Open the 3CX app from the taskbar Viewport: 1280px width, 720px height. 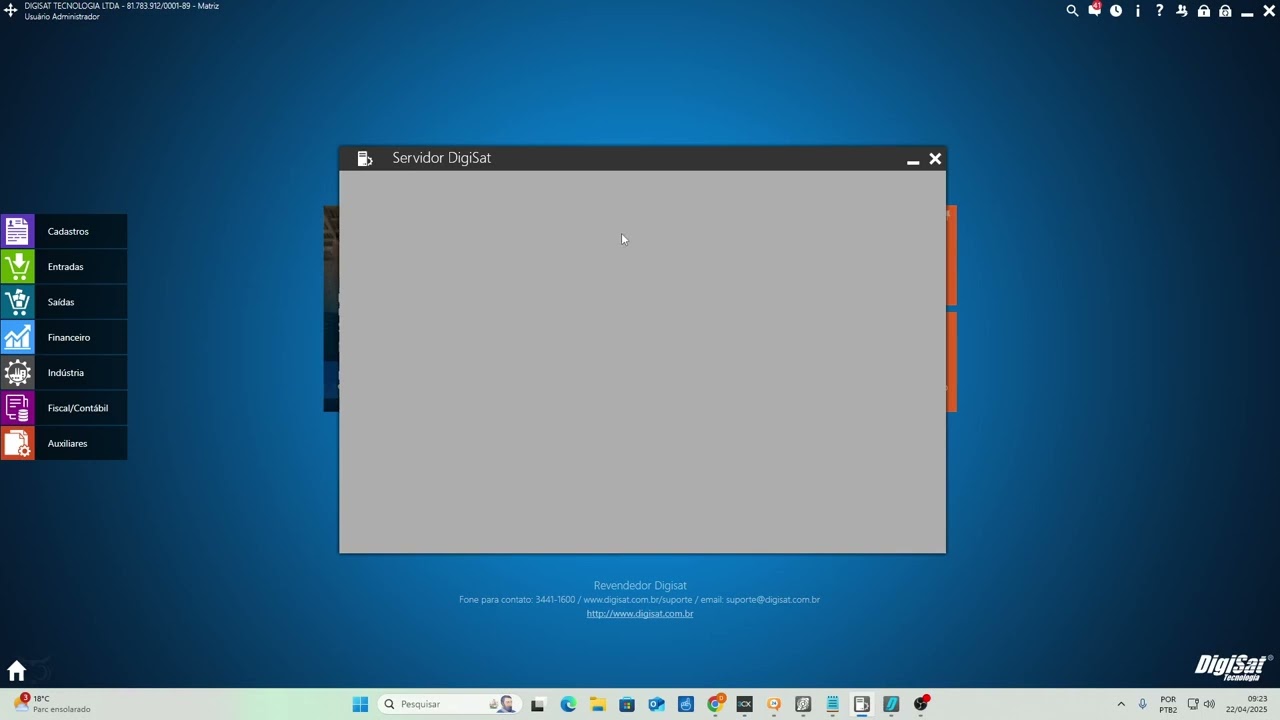[x=744, y=704]
